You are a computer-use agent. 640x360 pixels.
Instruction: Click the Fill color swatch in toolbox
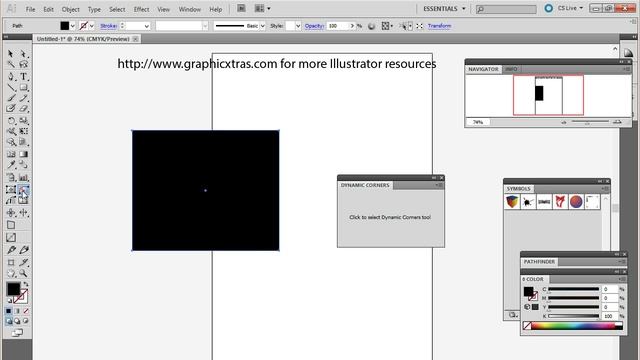pyautogui.click(x=13, y=289)
